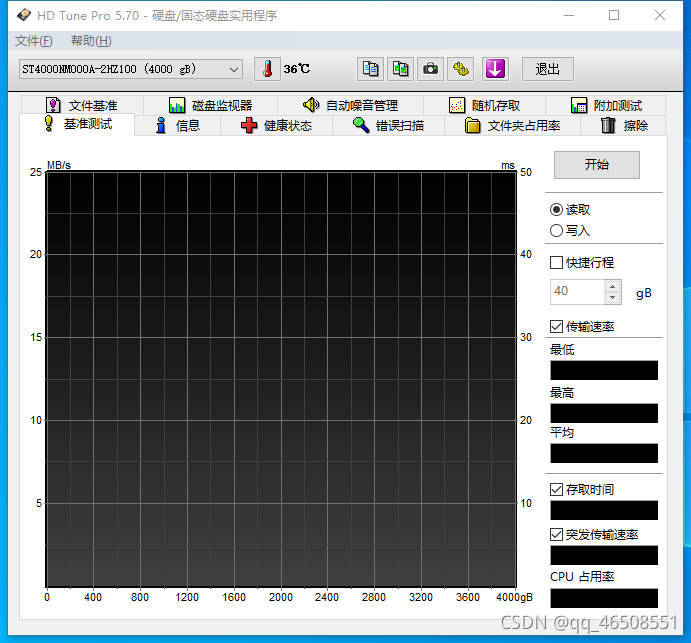Copy screenshot to clipboard icon
This screenshot has width=691, height=643.
pyautogui.click(x=400, y=69)
